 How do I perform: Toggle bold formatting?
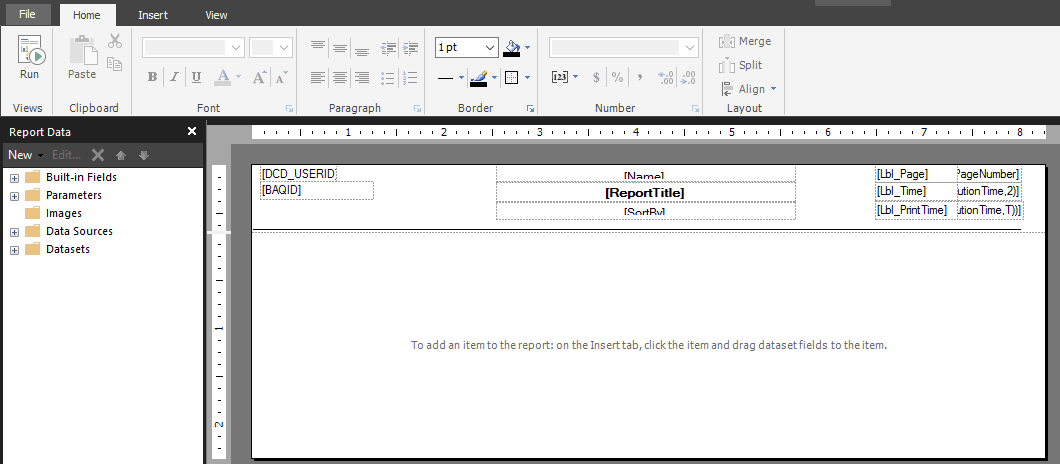tap(152, 77)
